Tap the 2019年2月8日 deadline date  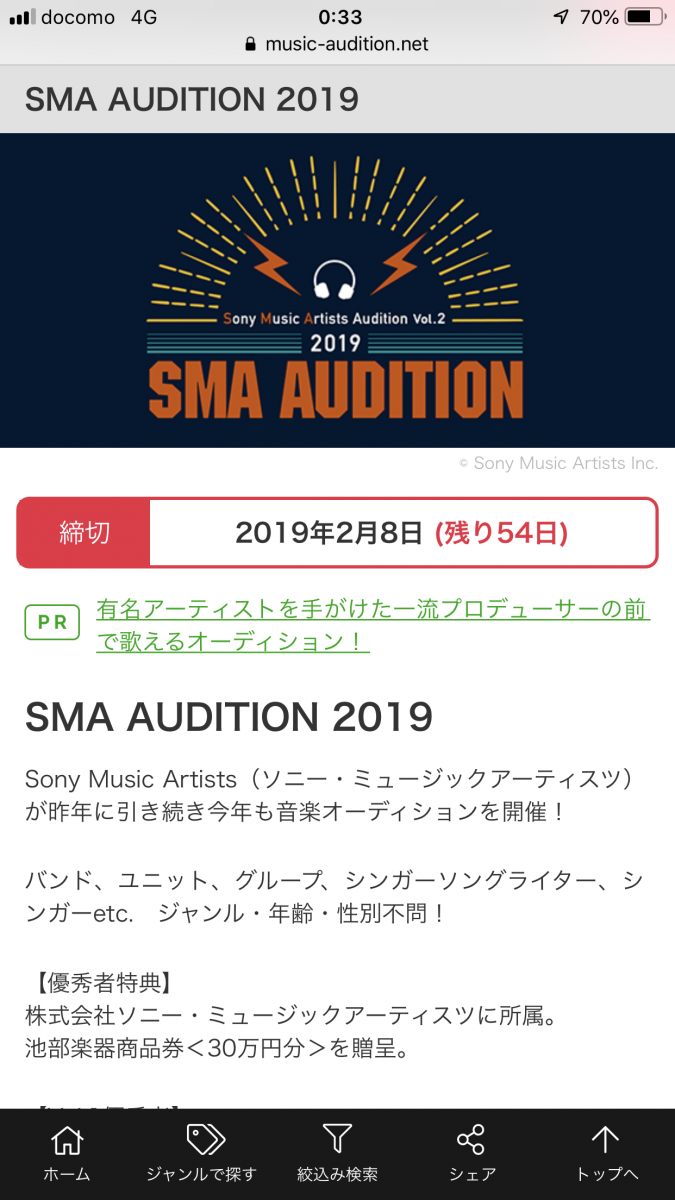(x=329, y=533)
